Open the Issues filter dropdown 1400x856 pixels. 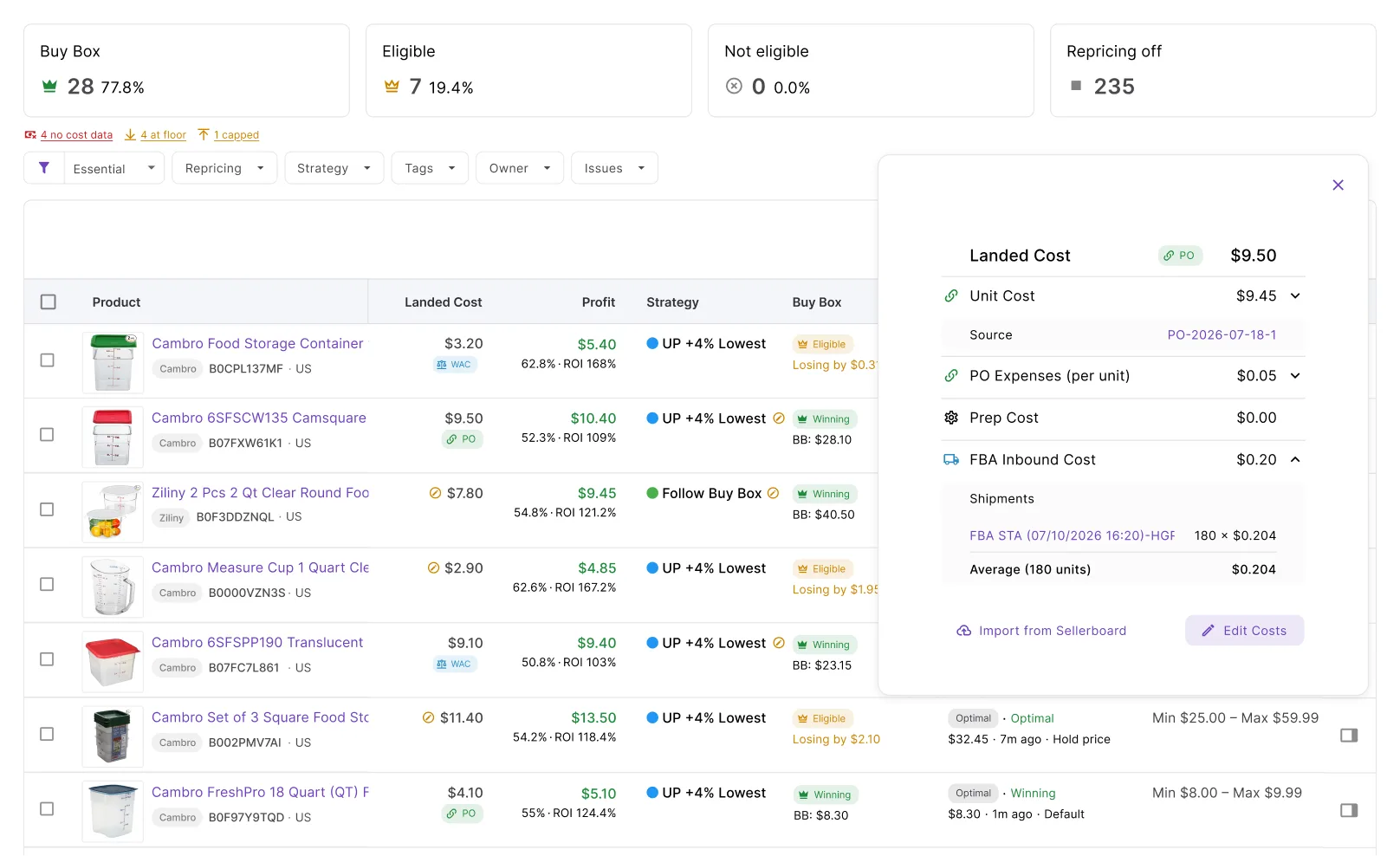(614, 168)
